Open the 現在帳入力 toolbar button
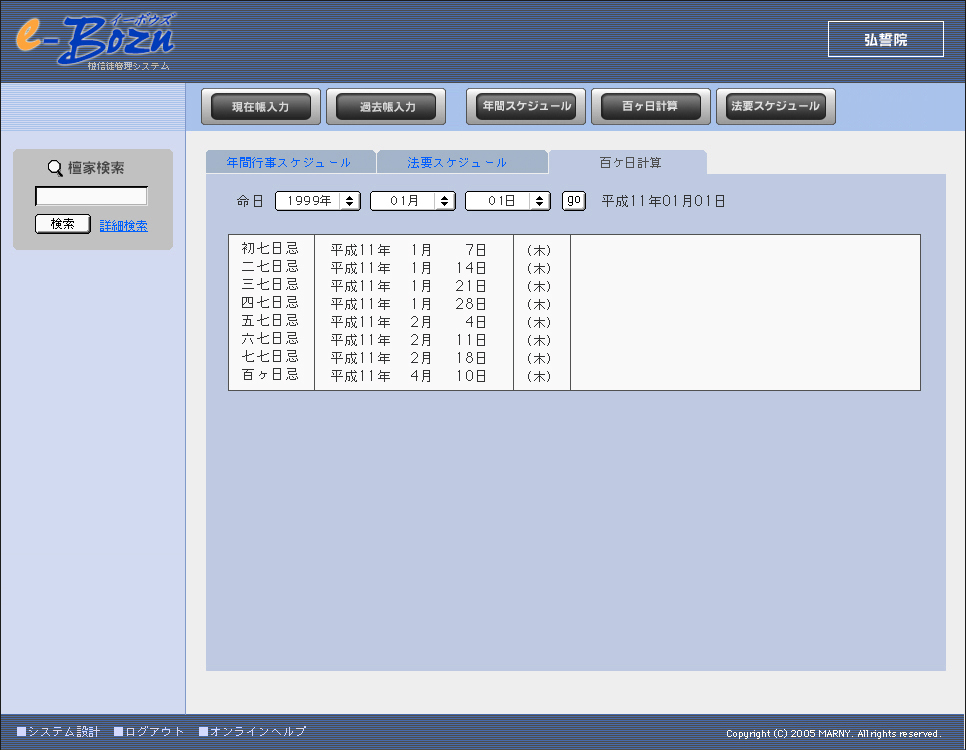 point(261,107)
